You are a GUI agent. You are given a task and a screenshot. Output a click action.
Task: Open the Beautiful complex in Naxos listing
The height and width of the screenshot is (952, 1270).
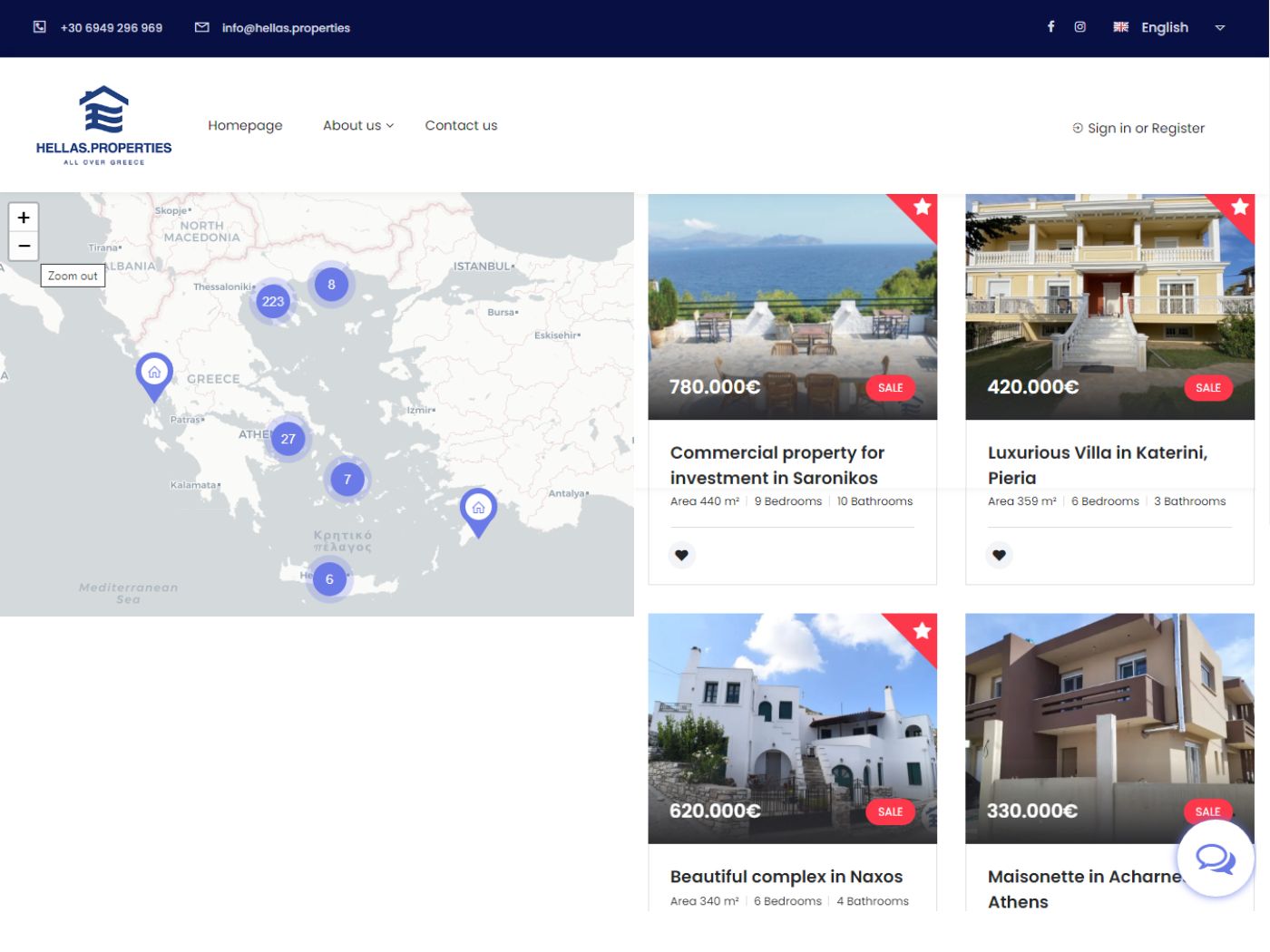pyautogui.click(x=786, y=876)
